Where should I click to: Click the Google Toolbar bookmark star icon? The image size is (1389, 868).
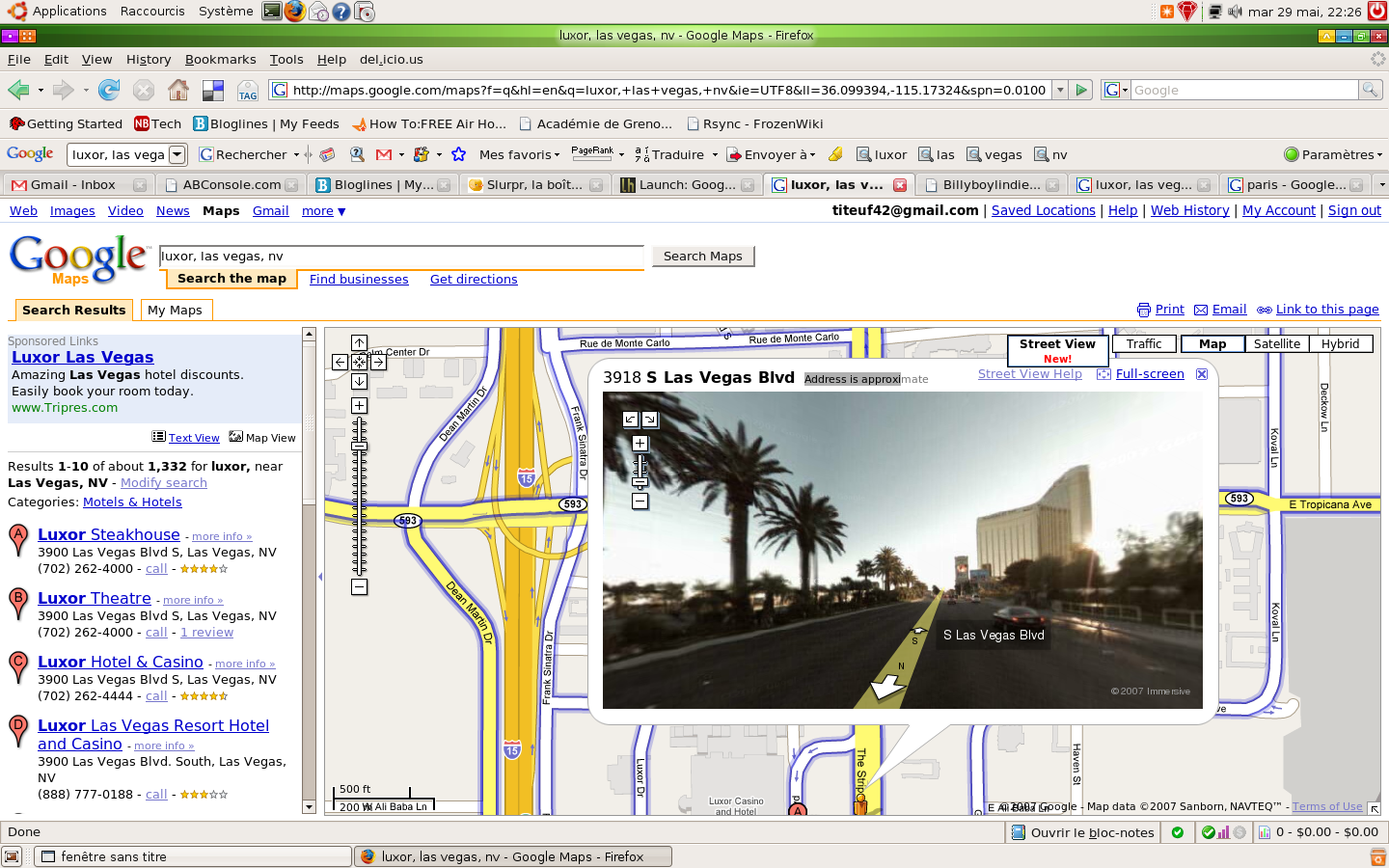[x=459, y=154]
